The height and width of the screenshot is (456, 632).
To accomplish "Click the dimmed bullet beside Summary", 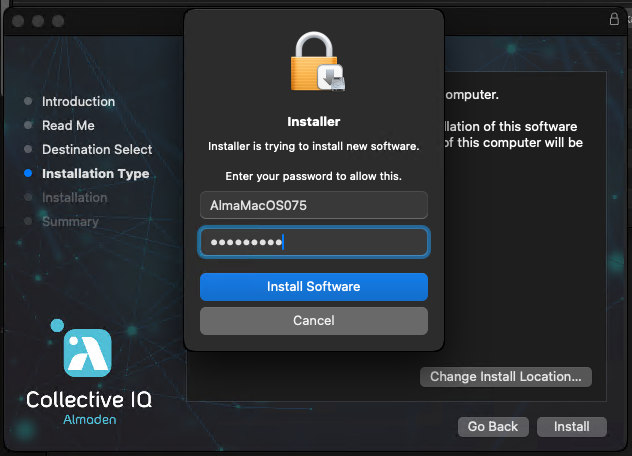I will click(28, 222).
